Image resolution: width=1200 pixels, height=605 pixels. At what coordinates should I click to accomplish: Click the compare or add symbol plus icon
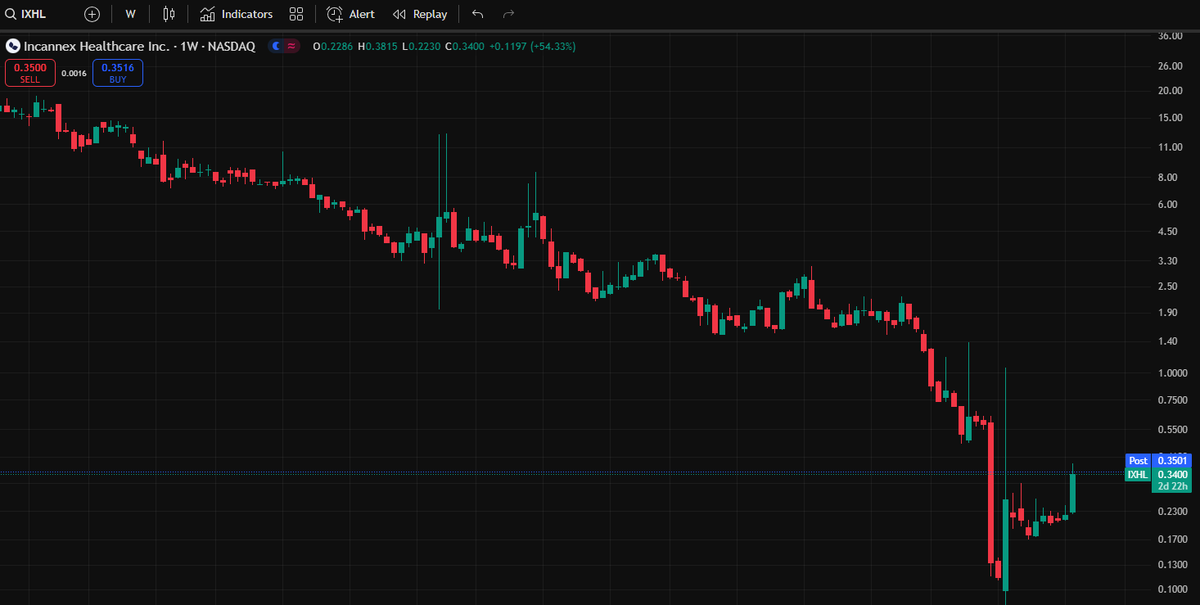(x=92, y=14)
